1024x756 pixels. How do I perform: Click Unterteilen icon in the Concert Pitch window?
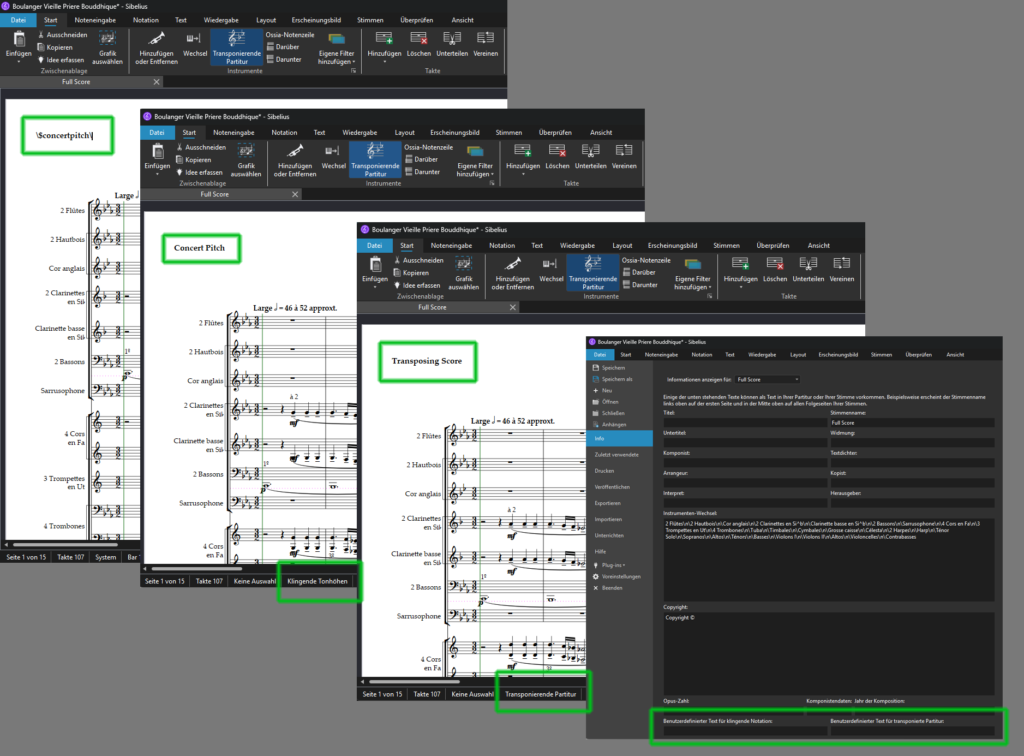[590, 150]
